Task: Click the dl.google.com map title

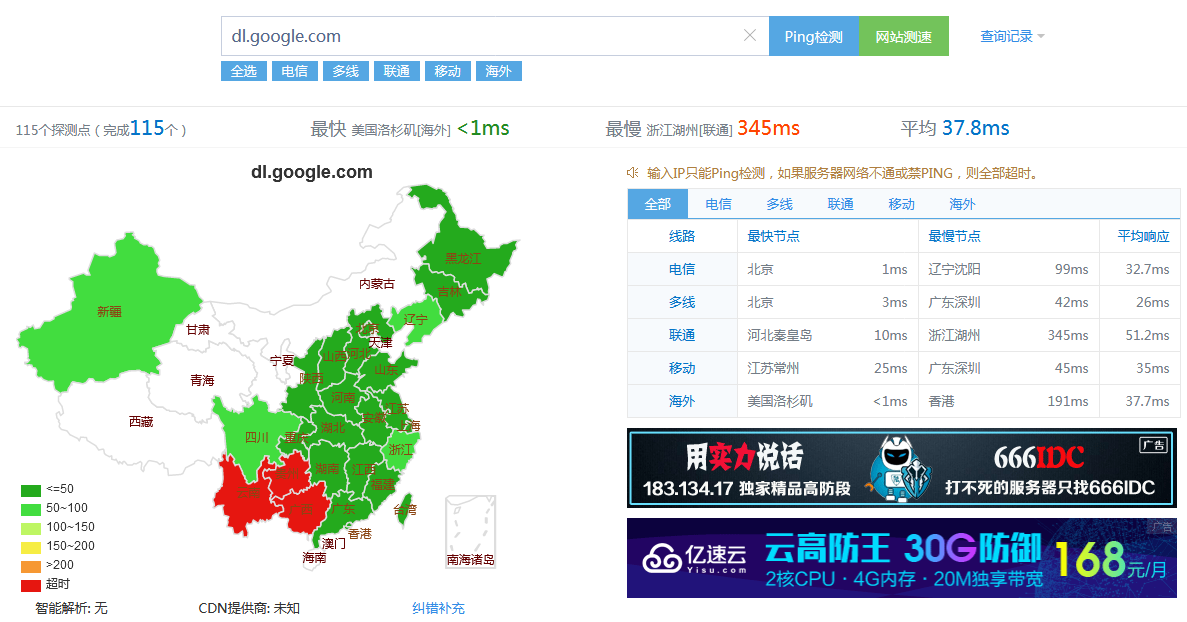Action: pyautogui.click(x=312, y=172)
